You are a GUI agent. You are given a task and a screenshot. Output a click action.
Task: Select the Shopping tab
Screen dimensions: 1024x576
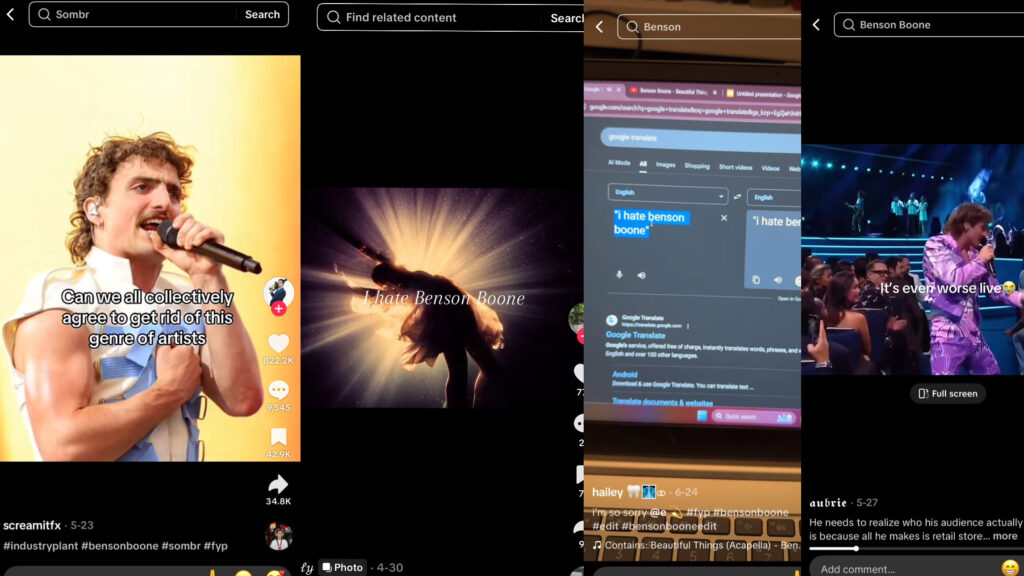pos(697,166)
